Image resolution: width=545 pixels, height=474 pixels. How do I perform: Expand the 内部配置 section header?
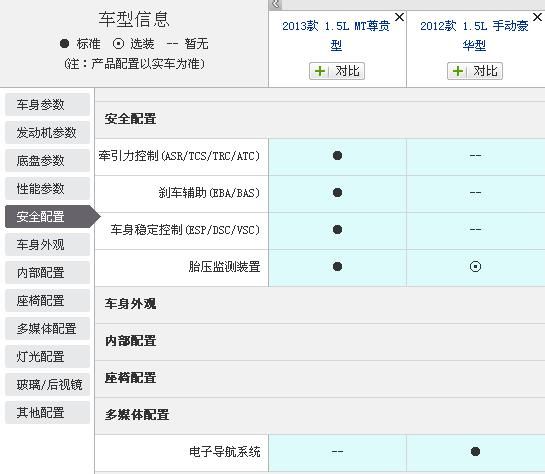point(320,341)
